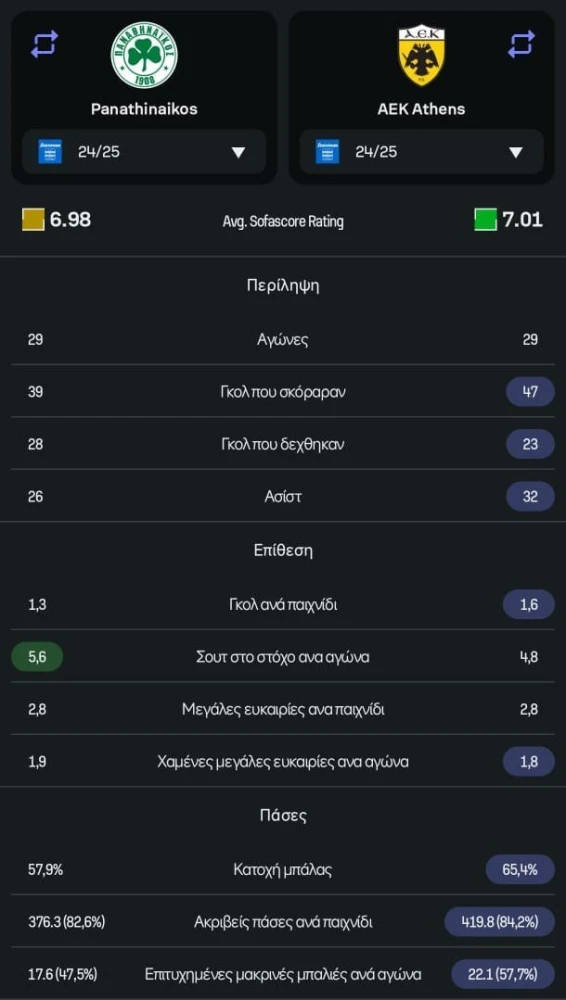Click the league logo in Panathinaikos season selector
The height and width of the screenshot is (1000, 566).
coord(50,152)
